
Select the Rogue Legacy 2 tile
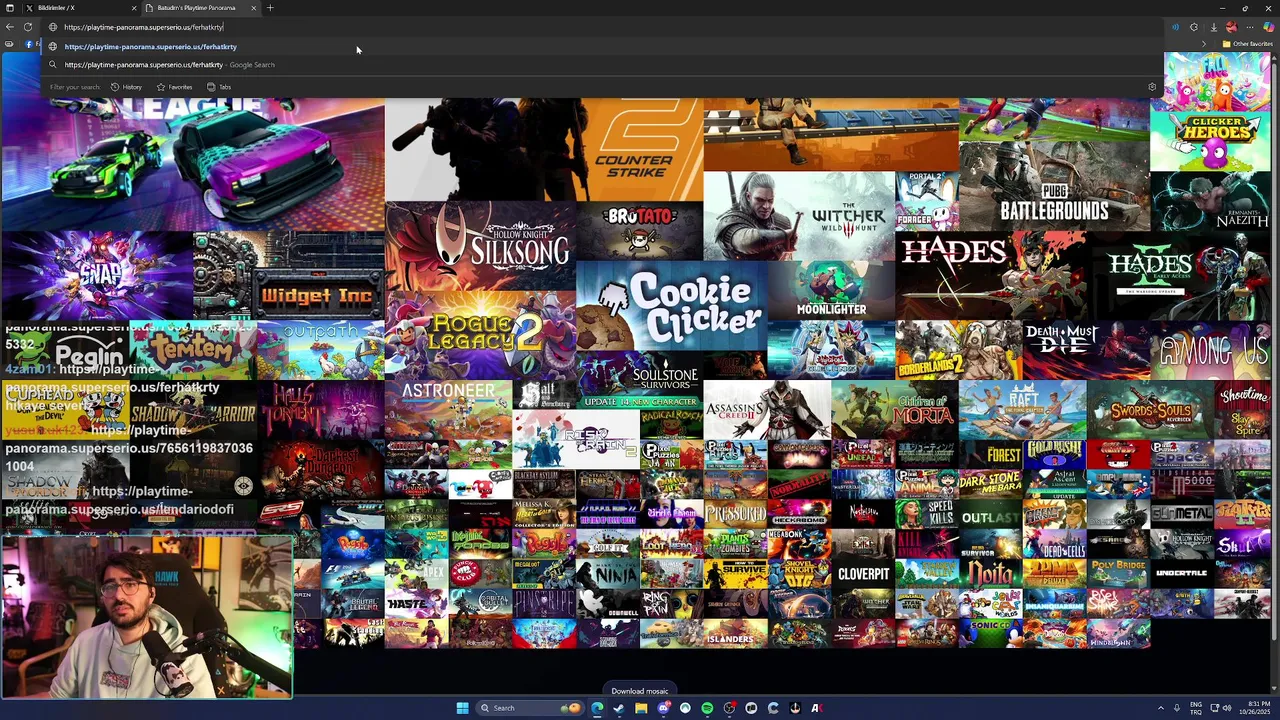point(480,336)
